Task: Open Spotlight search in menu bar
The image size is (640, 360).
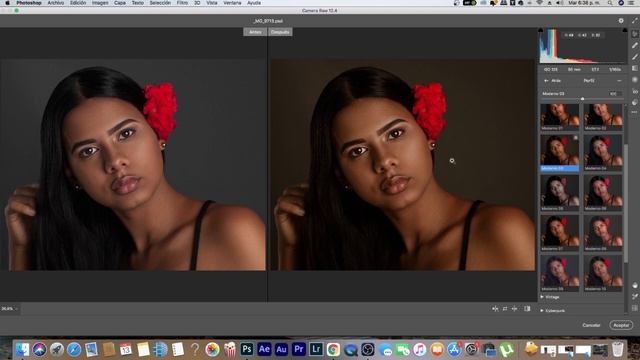Action: point(610,3)
